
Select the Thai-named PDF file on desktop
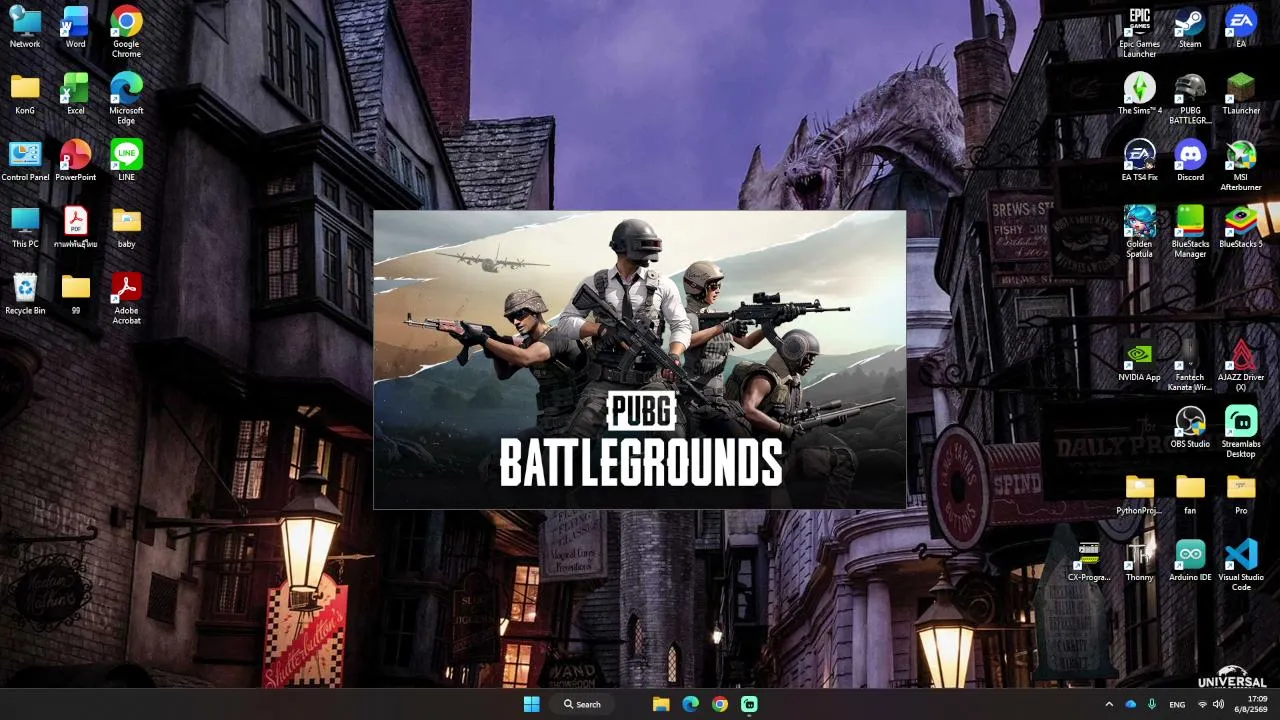[75, 228]
